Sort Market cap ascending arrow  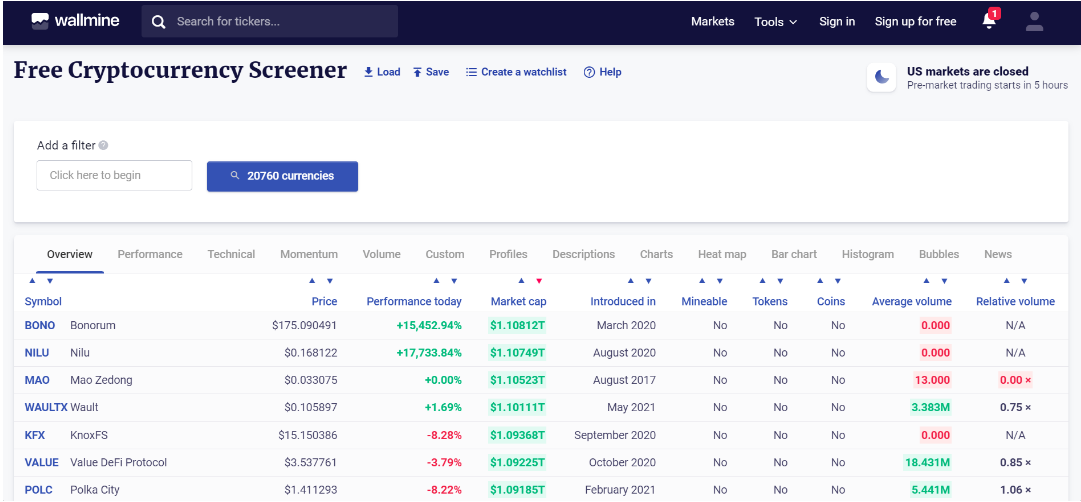point(521,281)
